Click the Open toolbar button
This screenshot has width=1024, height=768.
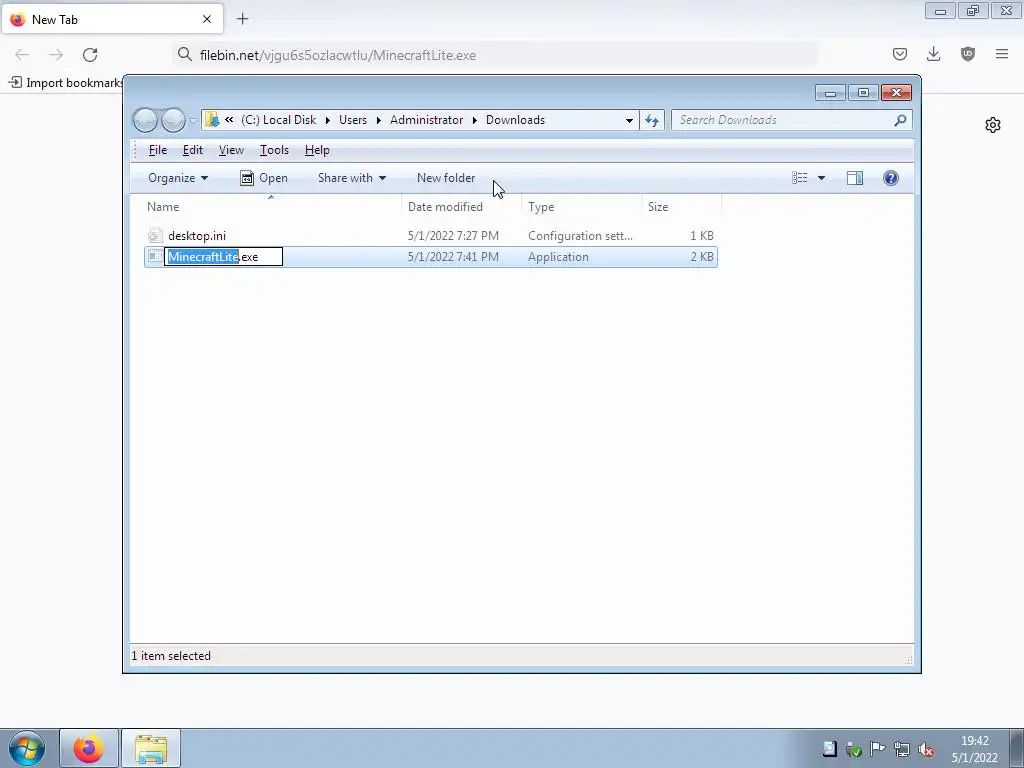264,178
